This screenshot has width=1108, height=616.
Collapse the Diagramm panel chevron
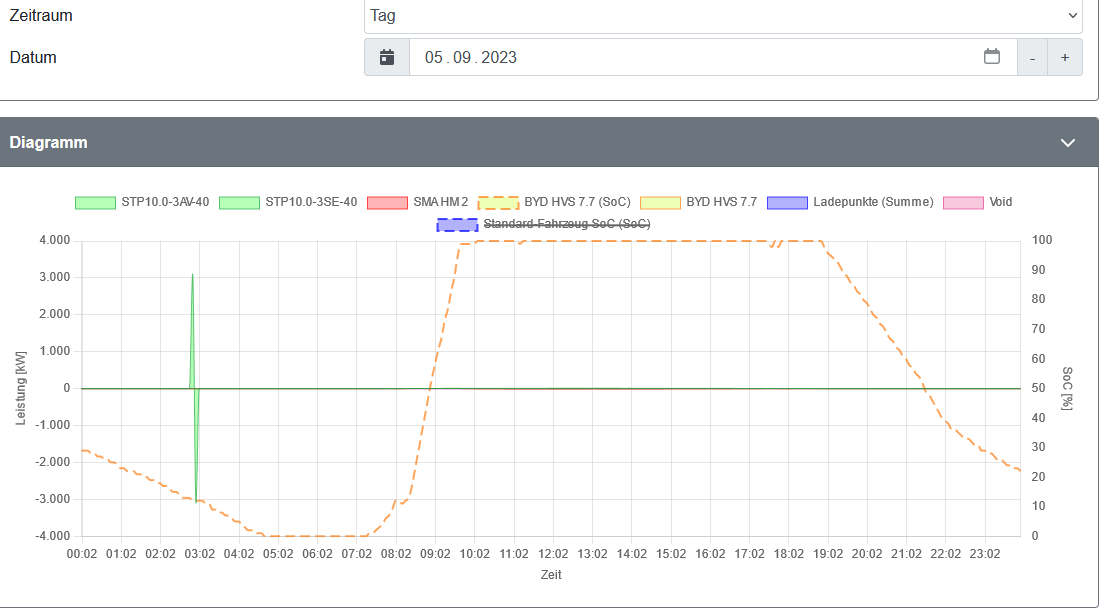[1067, 143]
